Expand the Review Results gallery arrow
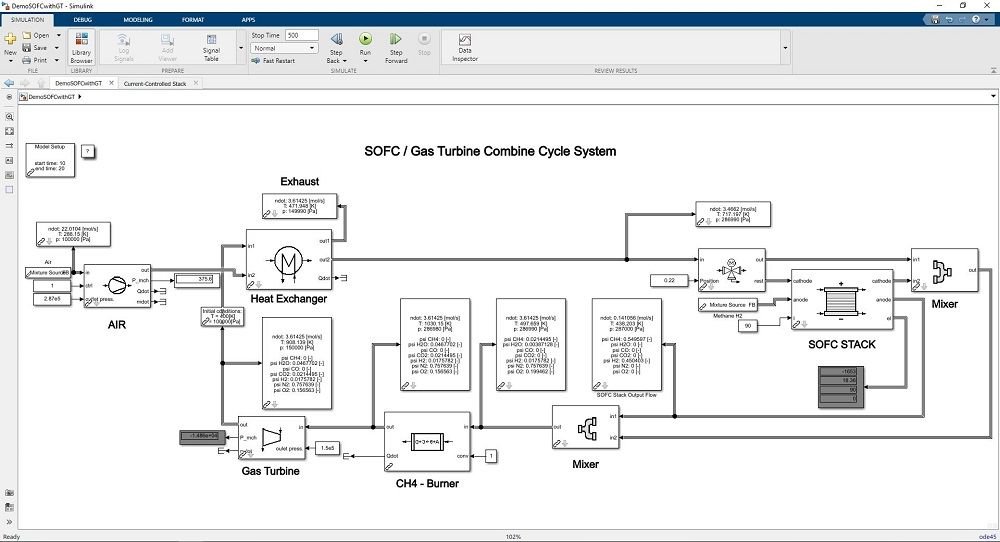The image size is (1000, 542). click(x=784, y=47)
